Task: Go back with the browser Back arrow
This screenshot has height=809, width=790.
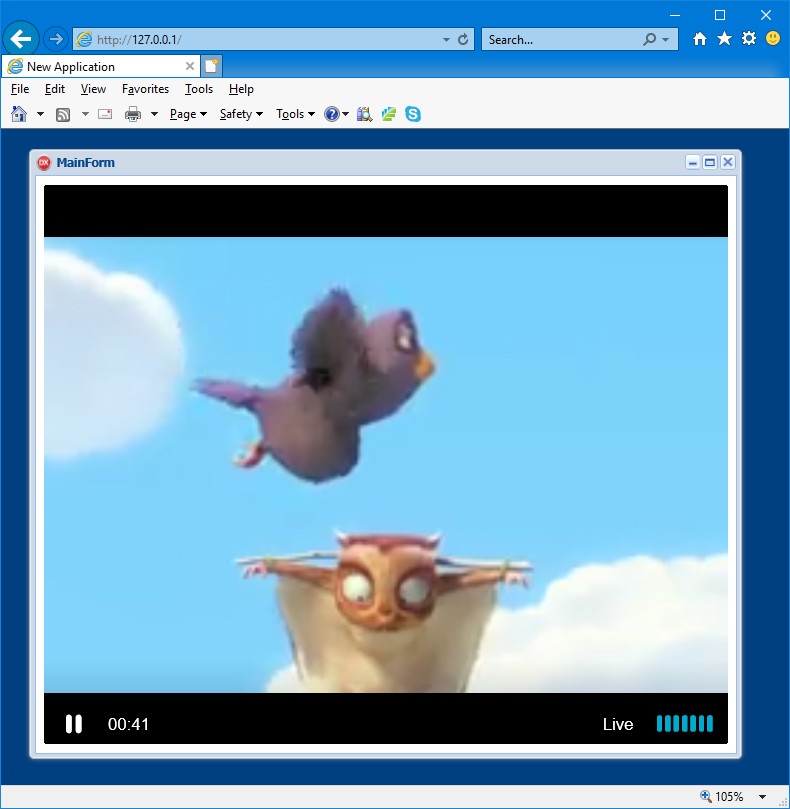Action: [x=21, y=39]
